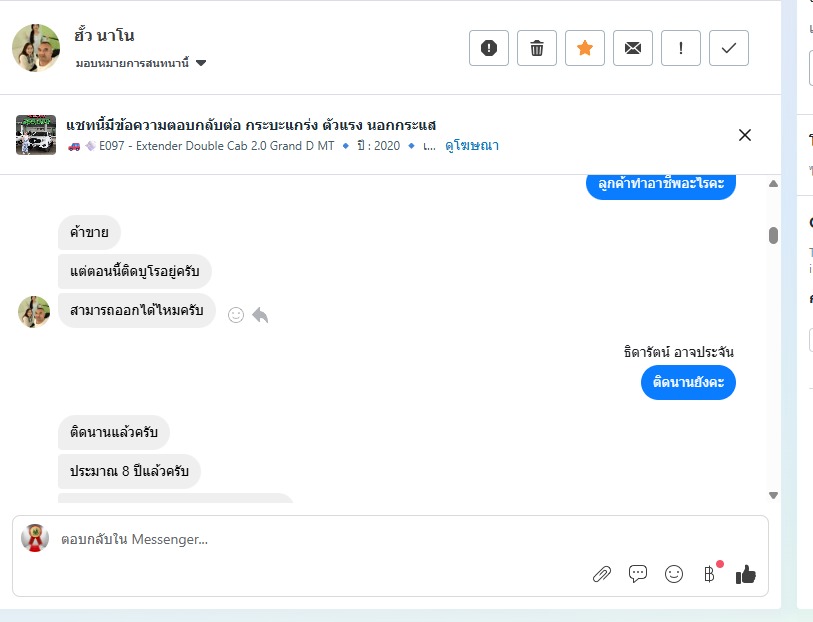
Task: Attach a file with paperclip icon
Action: 601,574
